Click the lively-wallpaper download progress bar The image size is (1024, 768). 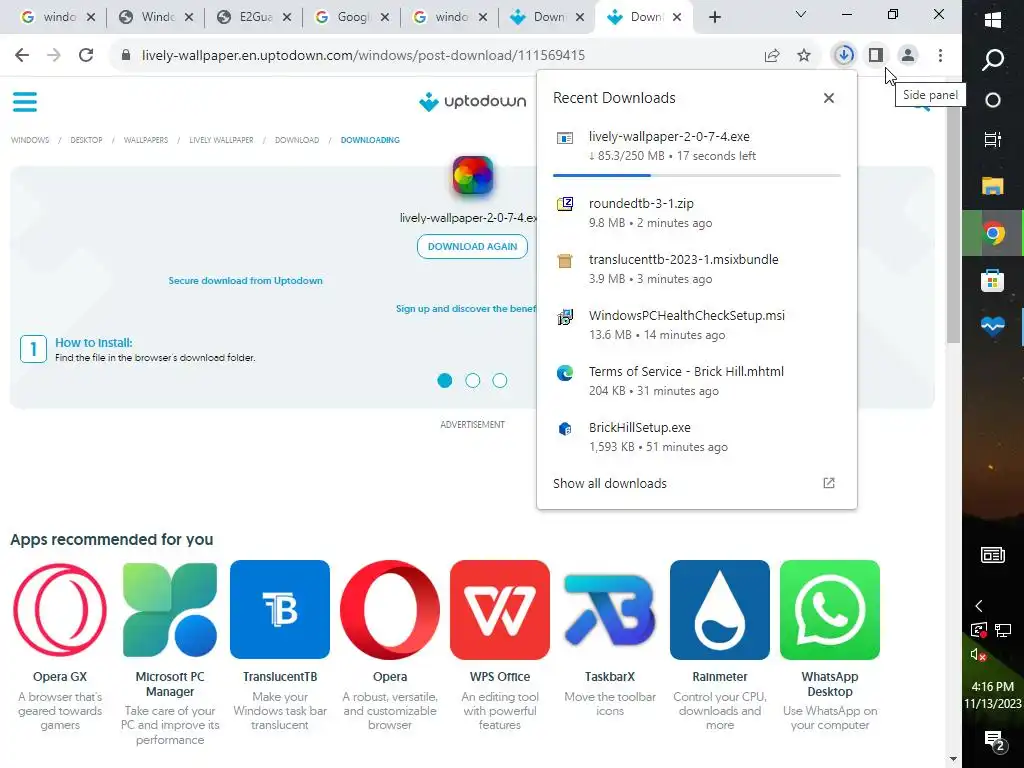click(696, 175)
